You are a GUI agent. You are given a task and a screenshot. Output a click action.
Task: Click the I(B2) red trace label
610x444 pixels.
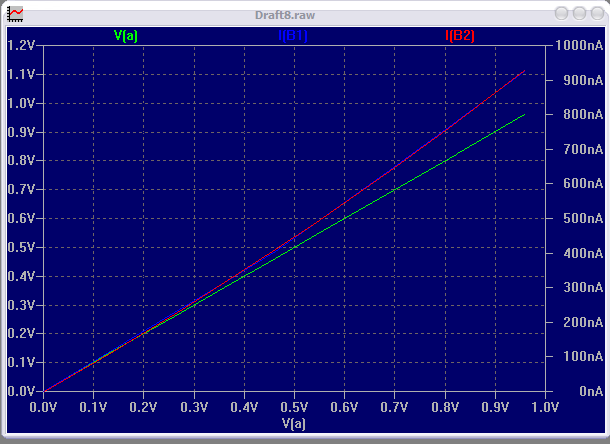460,36
